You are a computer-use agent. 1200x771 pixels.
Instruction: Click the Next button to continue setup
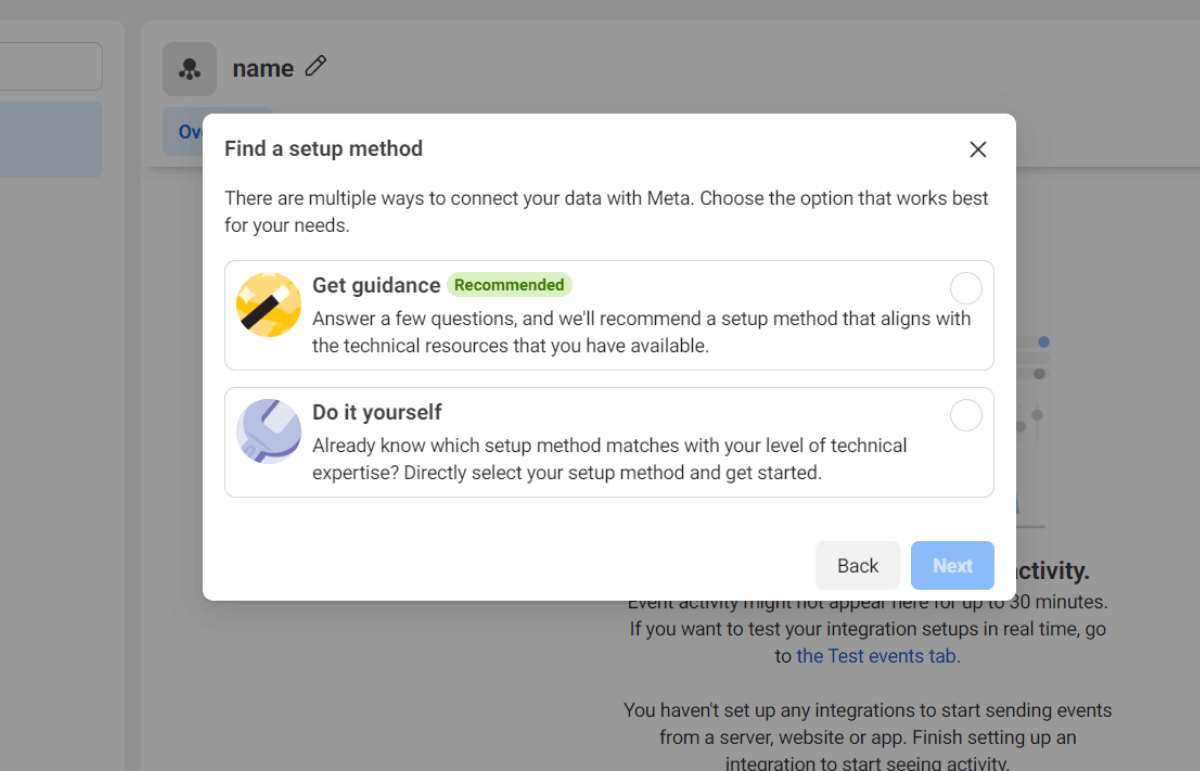point(952,565)
